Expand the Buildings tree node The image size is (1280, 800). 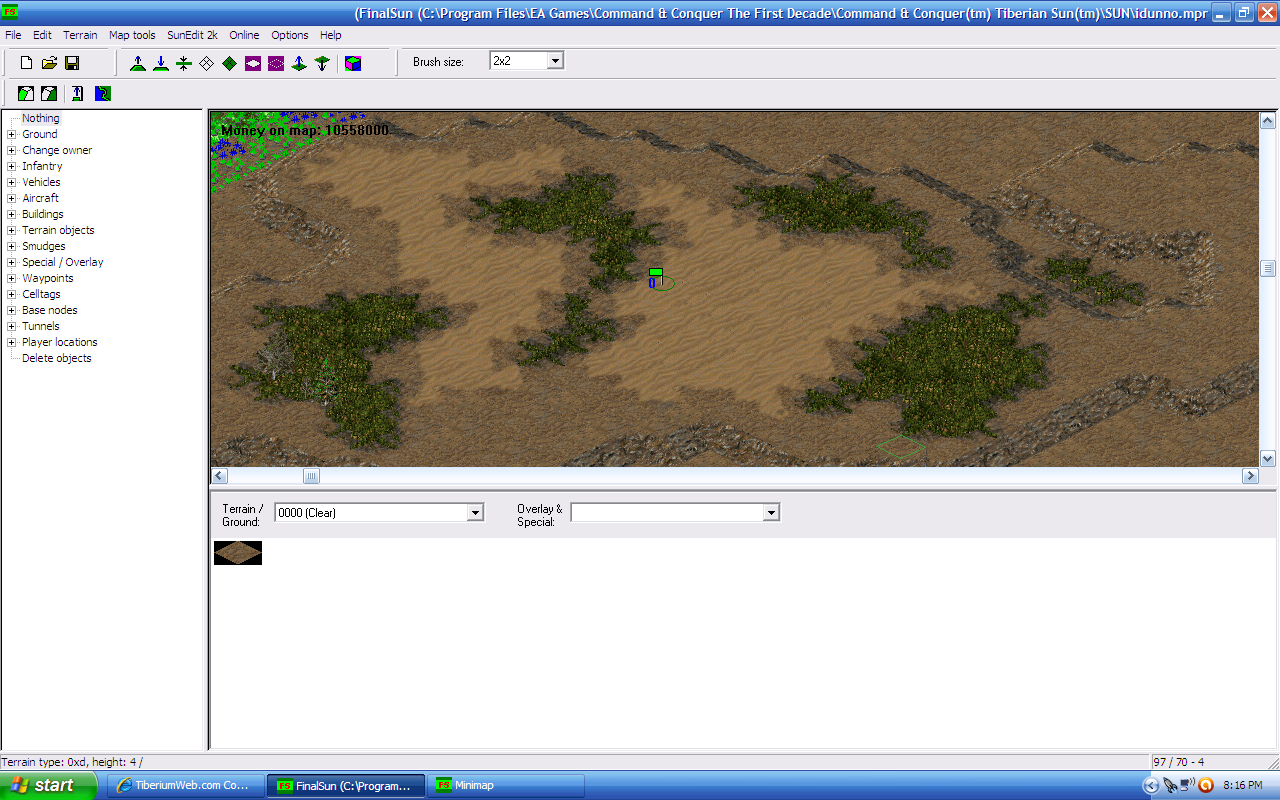tap(12, 214)
